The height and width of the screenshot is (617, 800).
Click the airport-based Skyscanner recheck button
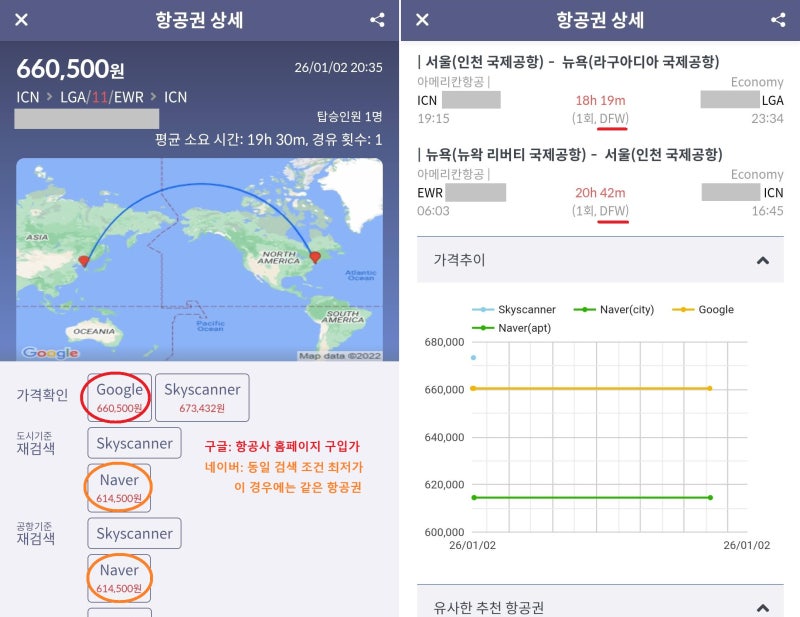click(133, 533)
